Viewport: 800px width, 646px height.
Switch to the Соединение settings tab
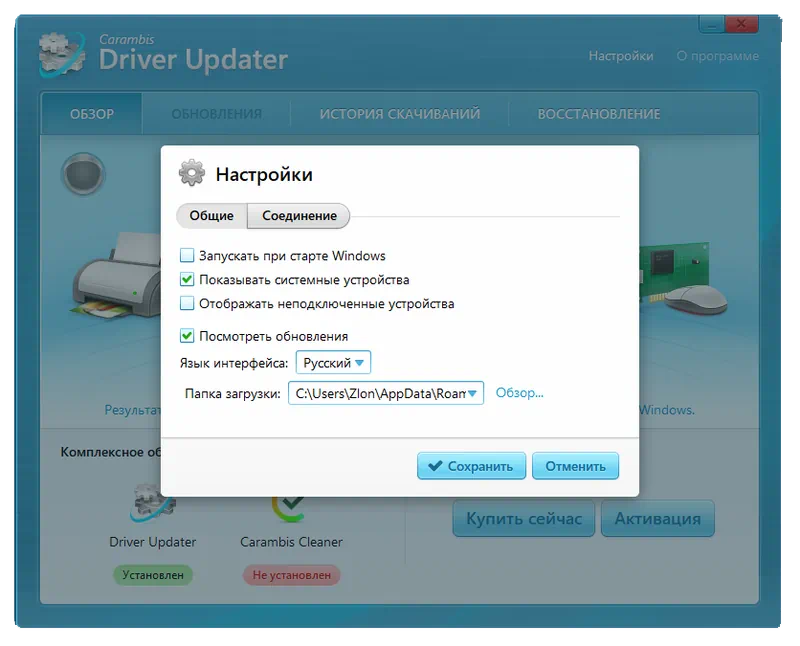pos(299,215)
